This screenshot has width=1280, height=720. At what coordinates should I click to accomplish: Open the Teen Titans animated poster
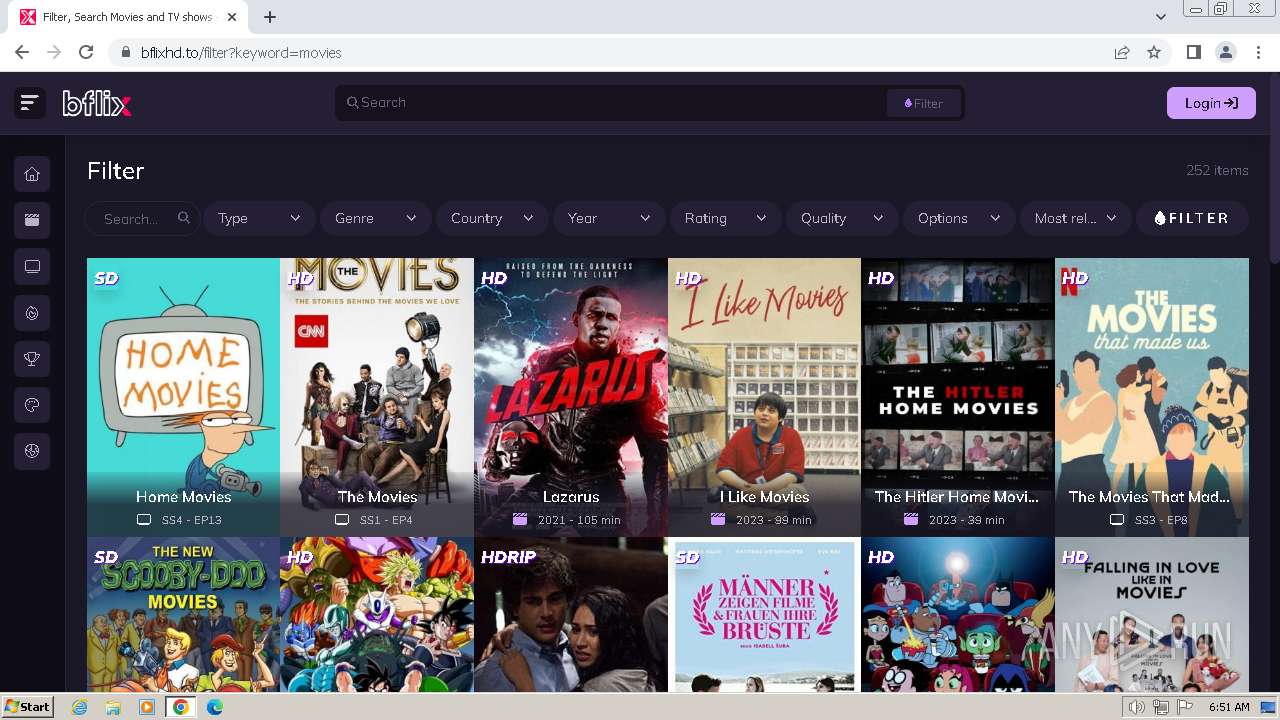[958, 614]
